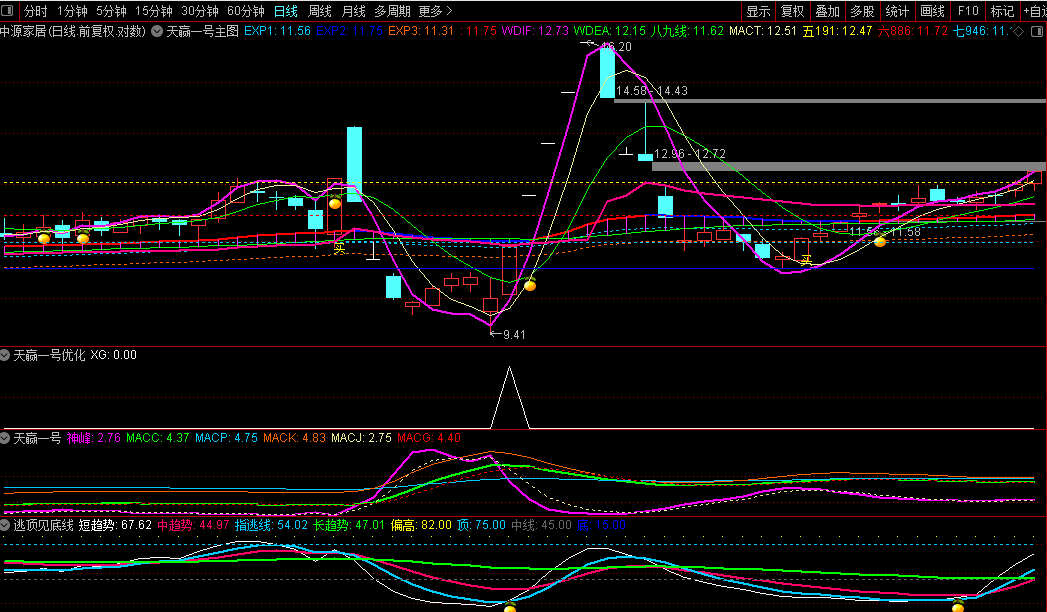
Task: Toggle the 复权 price adjustment option
Action: [x=792, y=11]
